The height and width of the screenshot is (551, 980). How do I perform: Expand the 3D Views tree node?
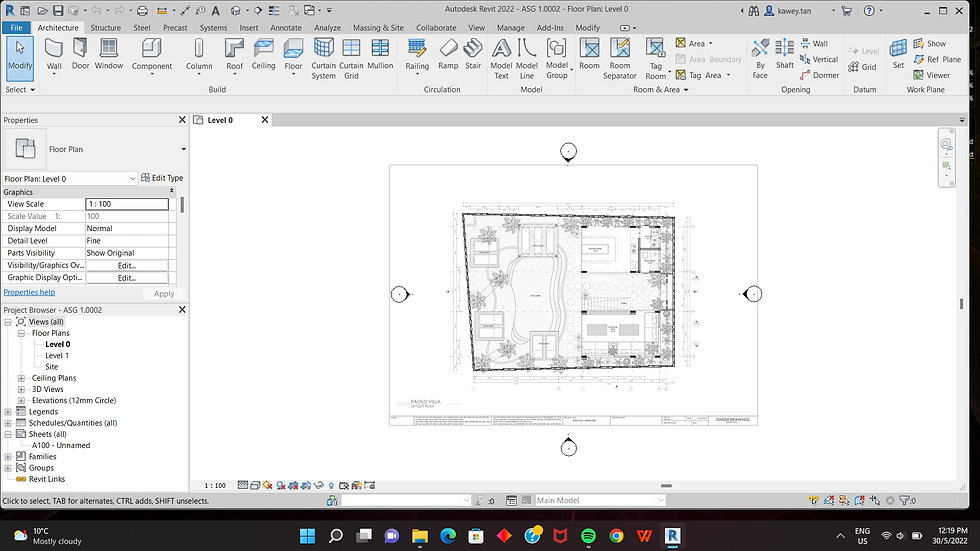[21, 390]
